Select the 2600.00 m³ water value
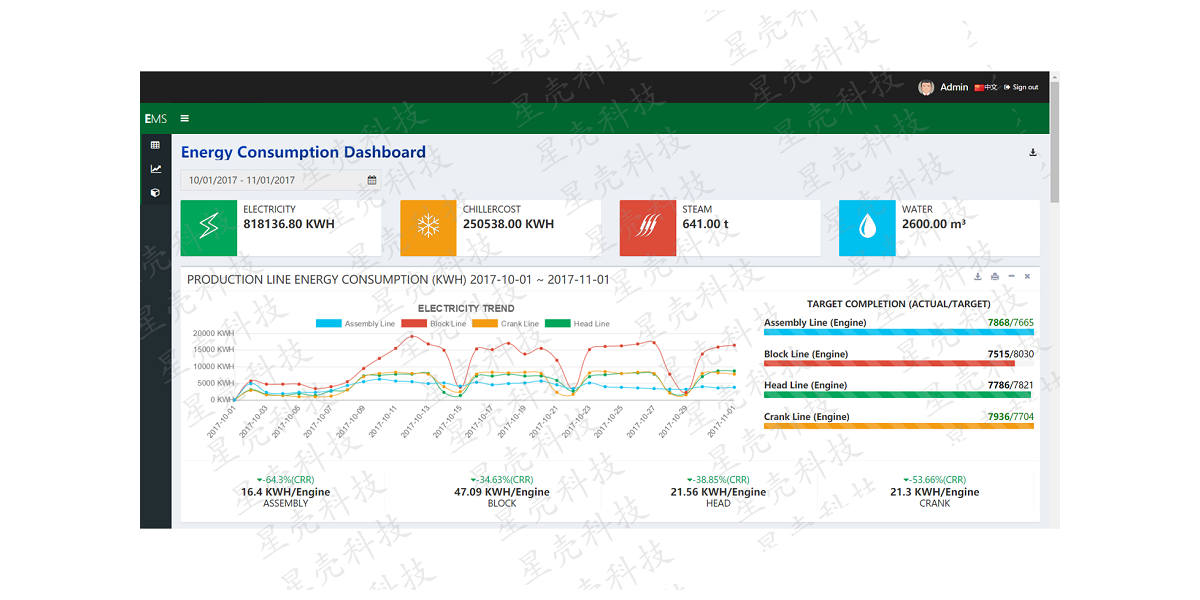 click(934, 224)
